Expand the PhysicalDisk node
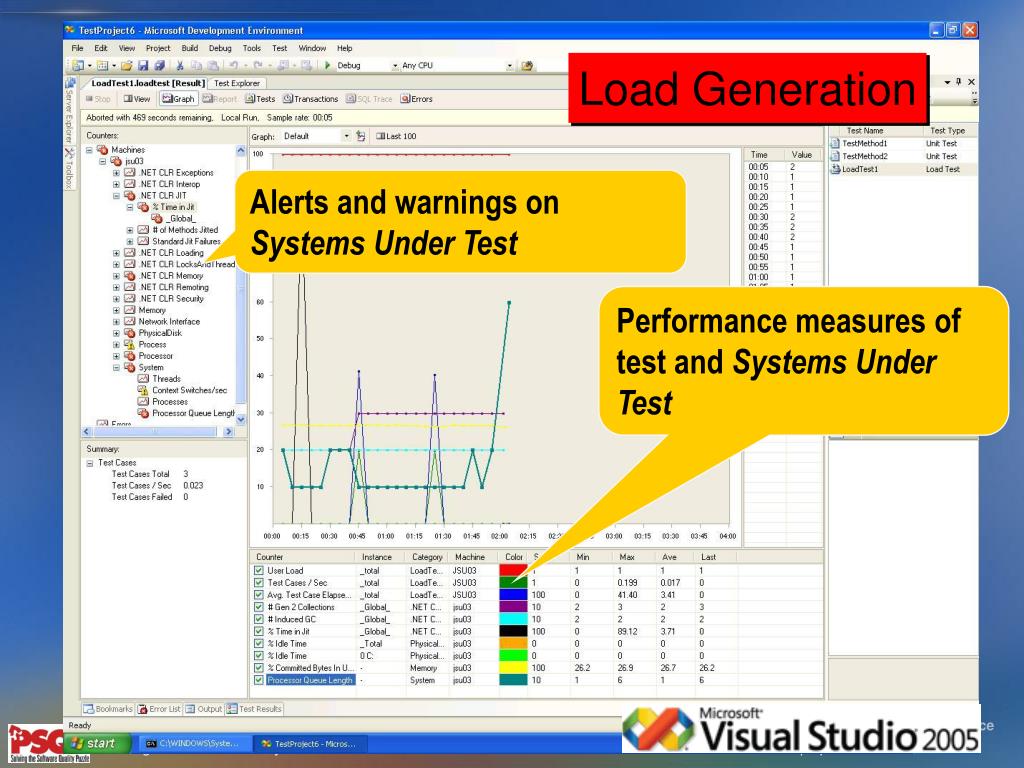 [116, 333]
